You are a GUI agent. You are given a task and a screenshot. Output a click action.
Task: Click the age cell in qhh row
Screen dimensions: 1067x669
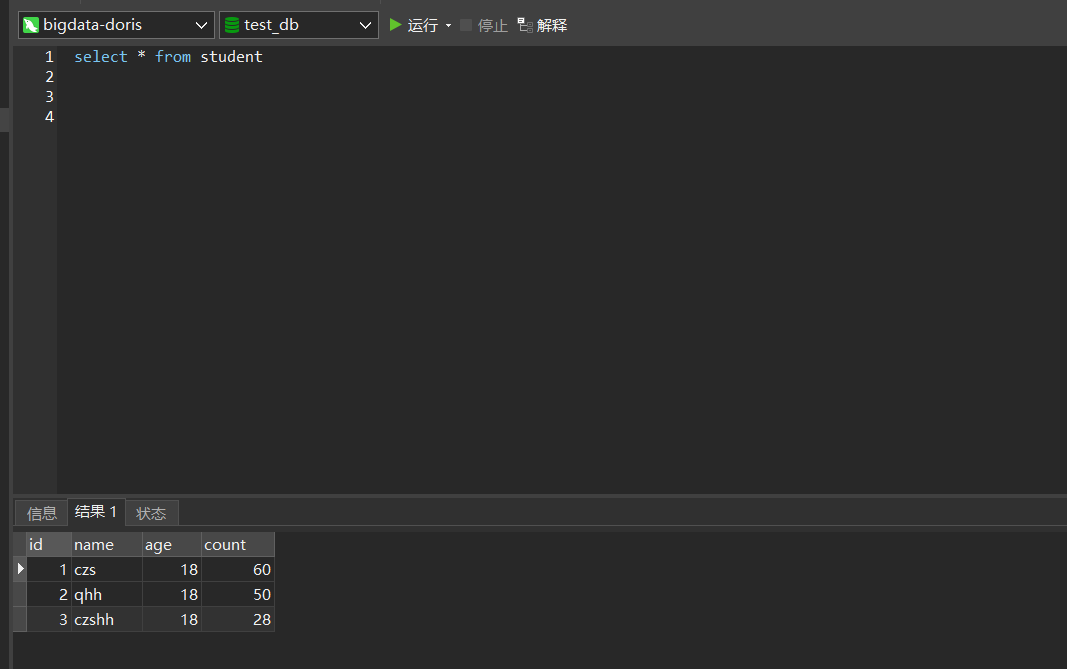171,595
